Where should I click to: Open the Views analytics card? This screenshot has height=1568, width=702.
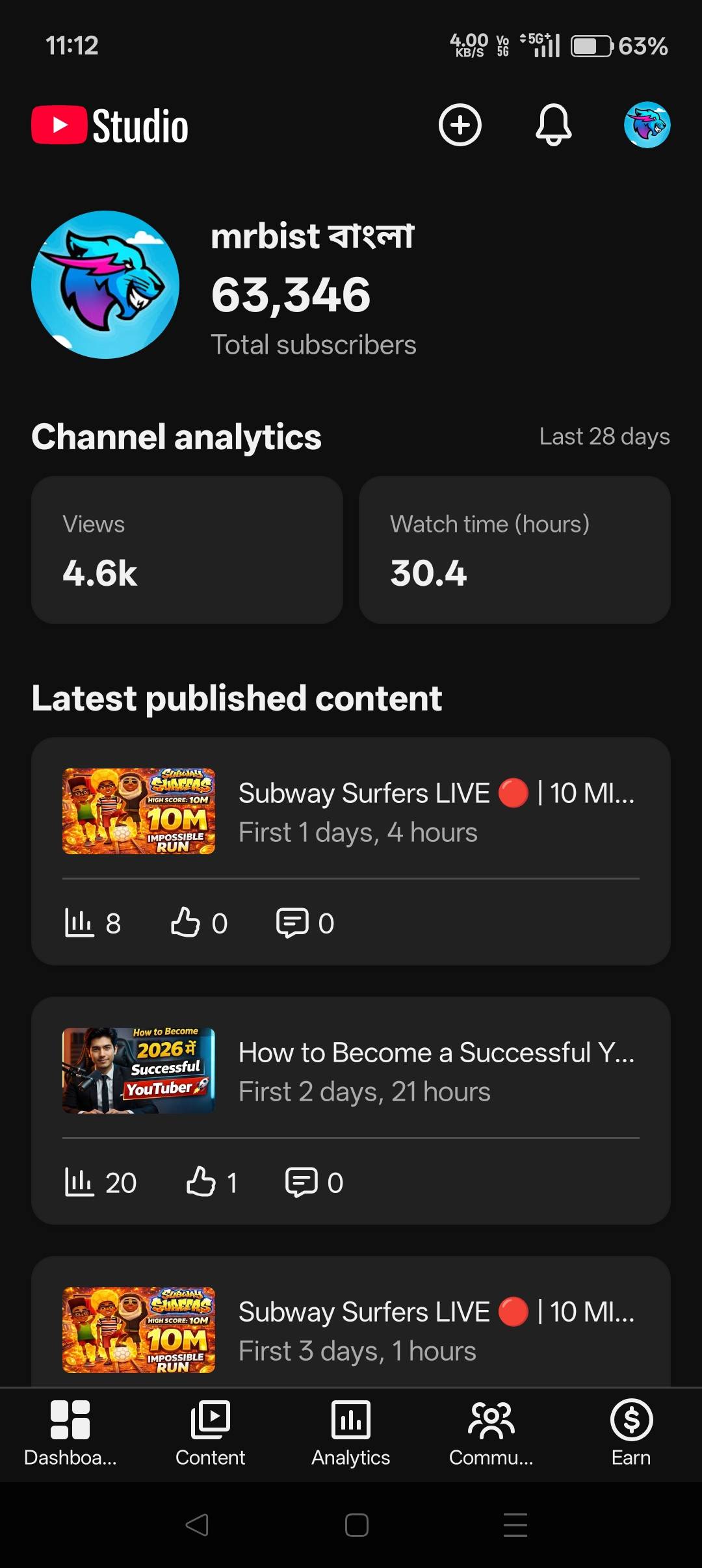187,550
